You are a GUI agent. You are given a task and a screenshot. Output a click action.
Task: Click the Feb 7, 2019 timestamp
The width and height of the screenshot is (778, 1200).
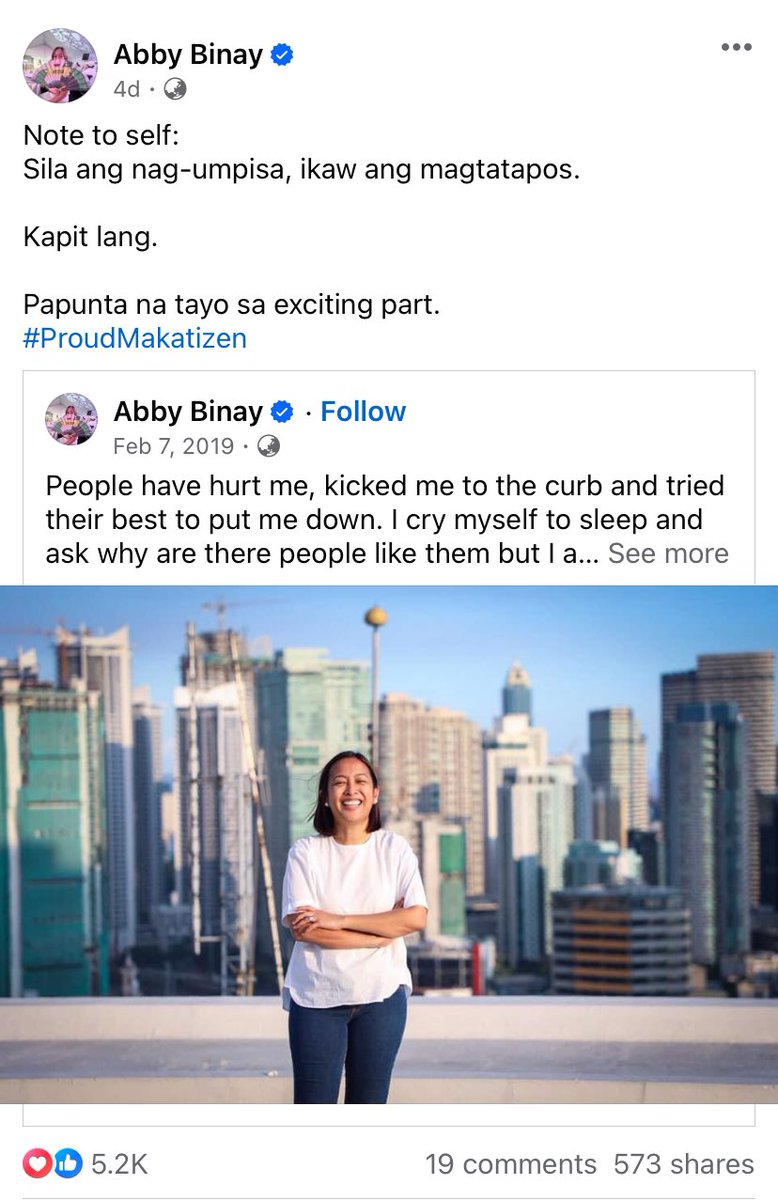174,445
